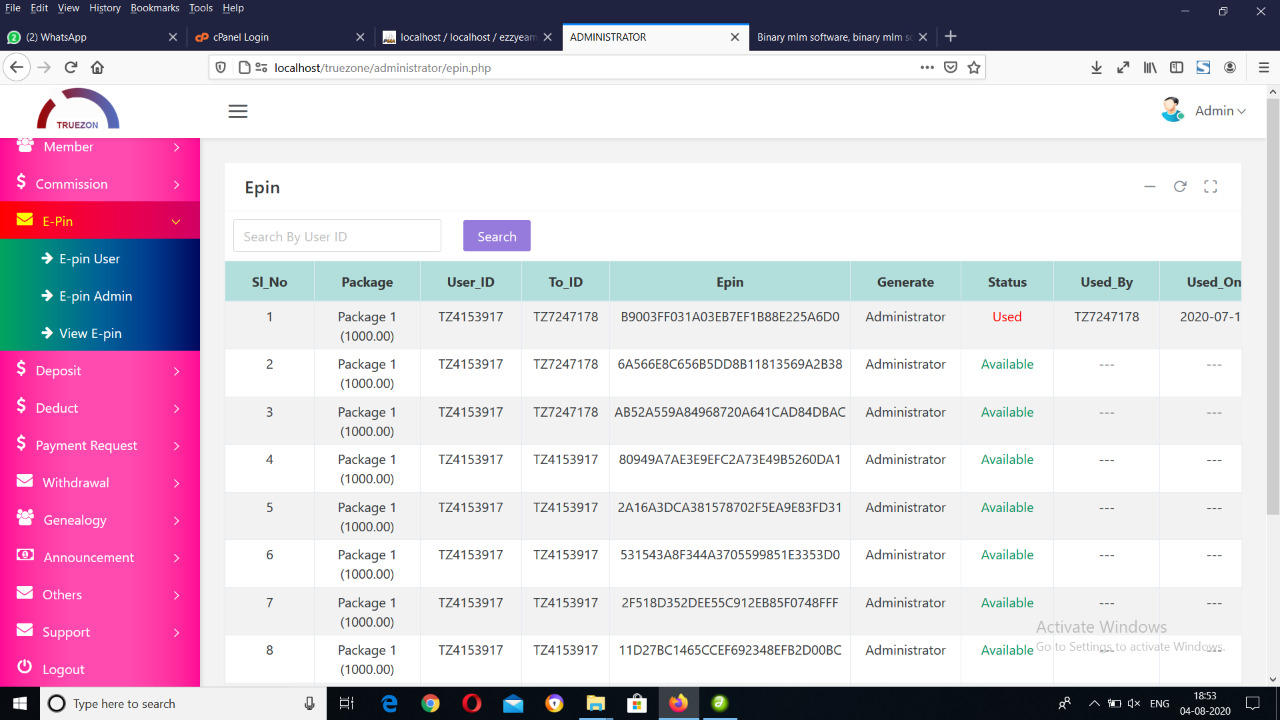Open E-pin Admin page
The width and height of the screenshot is (1280, 720).
coord(95,296)
